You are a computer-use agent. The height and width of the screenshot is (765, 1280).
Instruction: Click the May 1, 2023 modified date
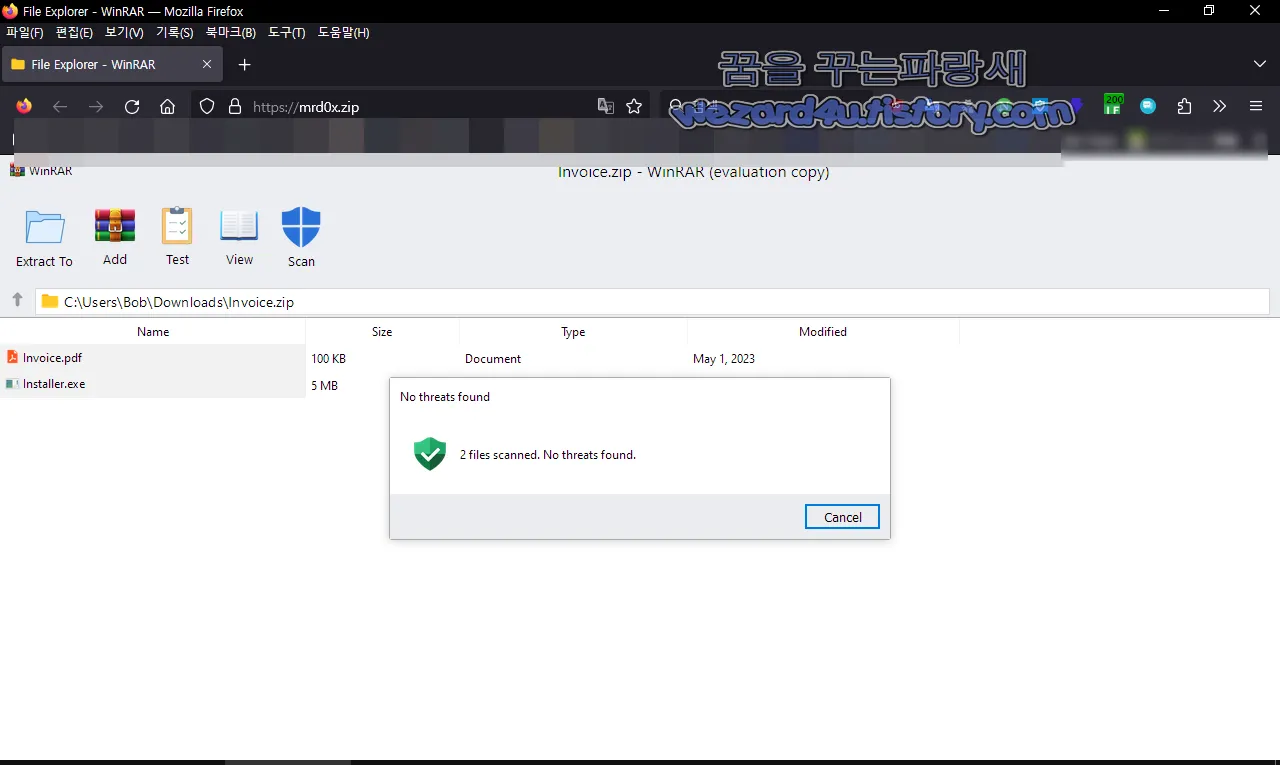click(x=724, y=358)
